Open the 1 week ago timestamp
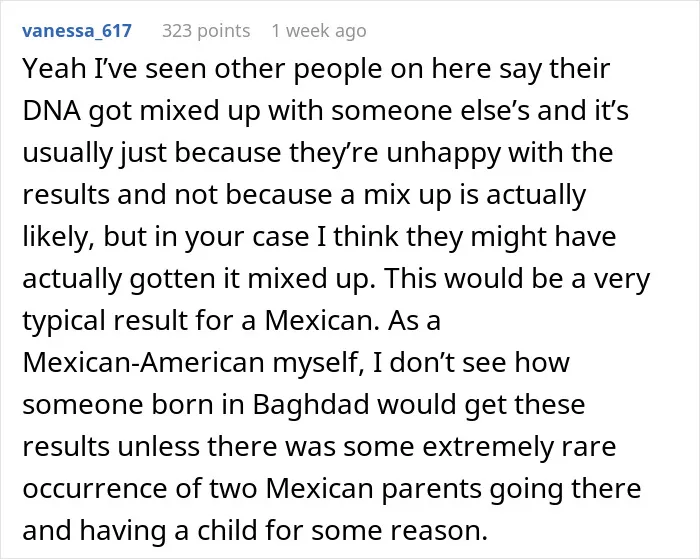Image resolution: width=700 pixels, height=559 pixels. (319, 31)
